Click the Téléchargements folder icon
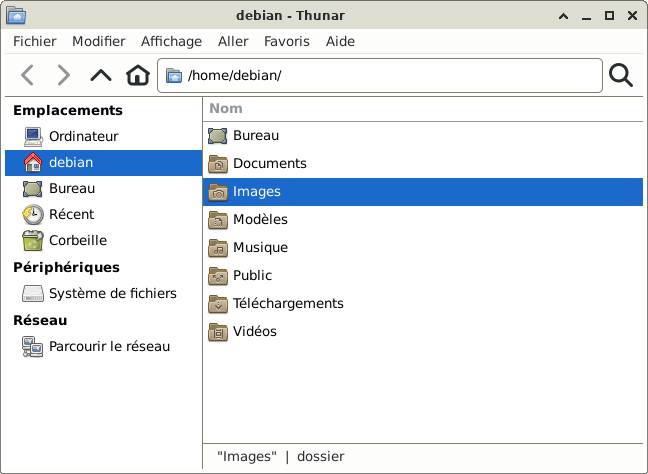The height and width of the screenshot is (474, 648). pos(217,304)
